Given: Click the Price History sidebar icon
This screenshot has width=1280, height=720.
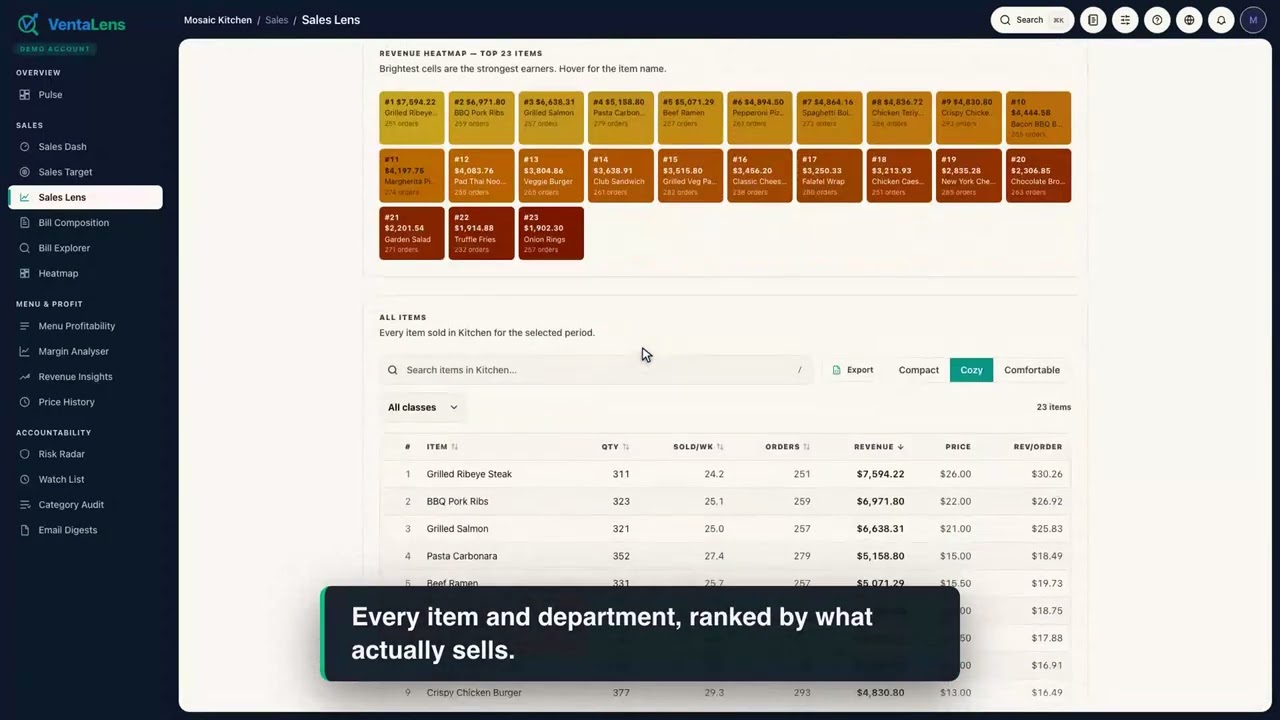Looking at the screenshot, I should [x=25, y=402].
